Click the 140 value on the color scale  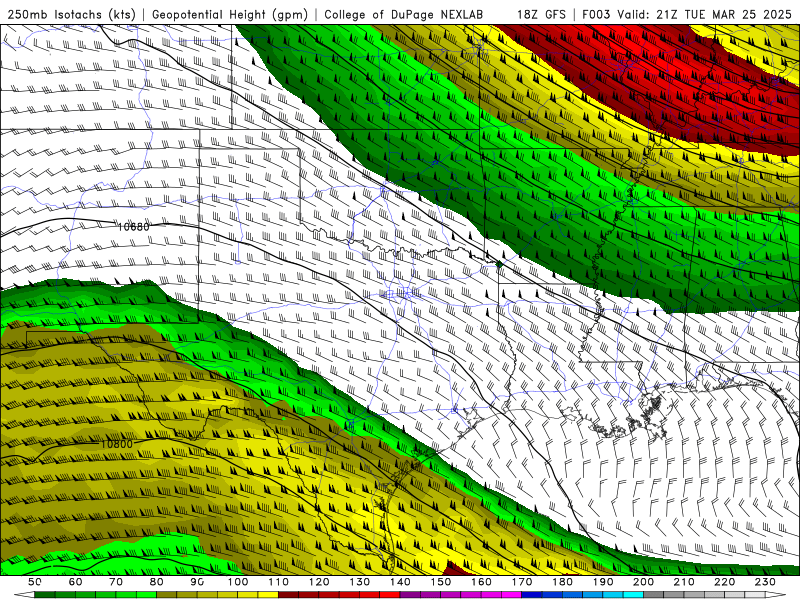[400, 582]
